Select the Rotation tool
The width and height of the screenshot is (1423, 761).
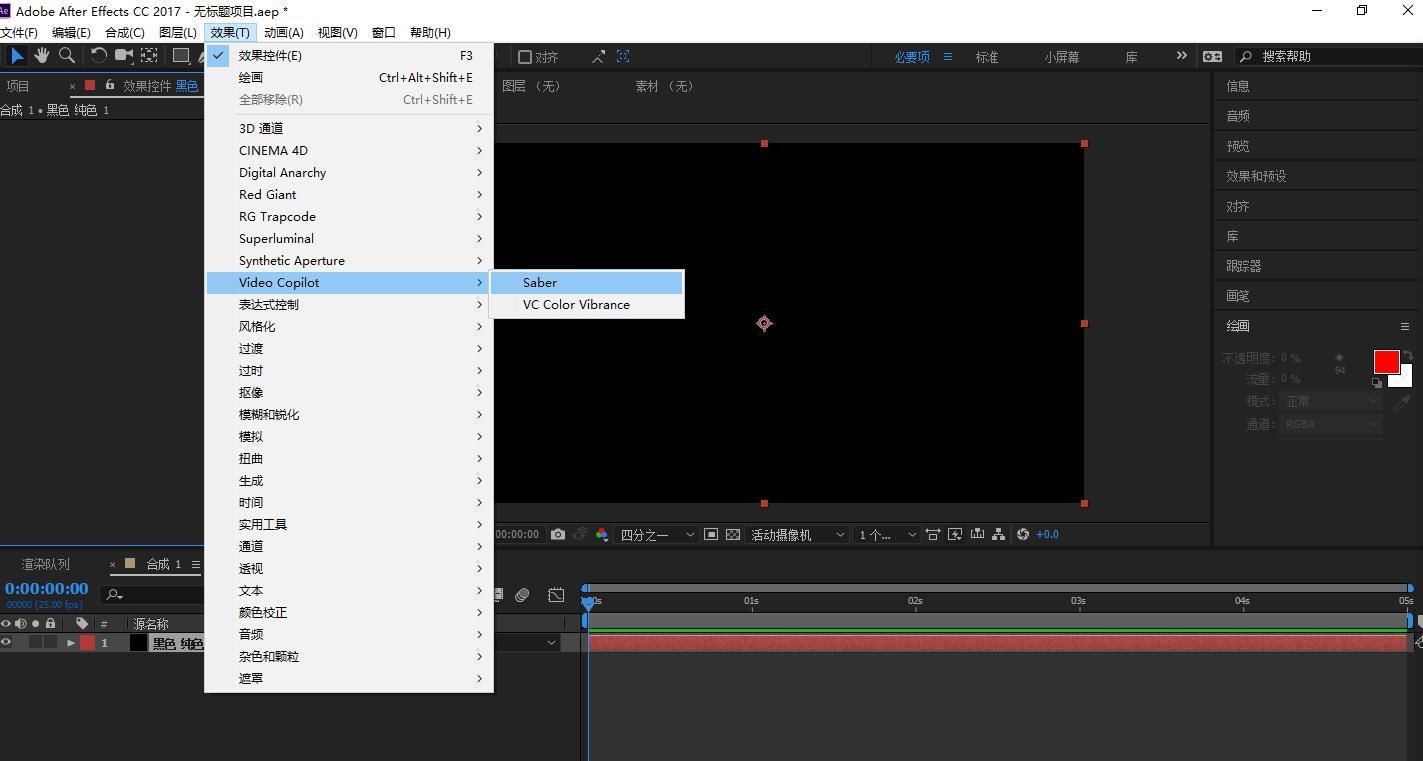tap(98, 56)
